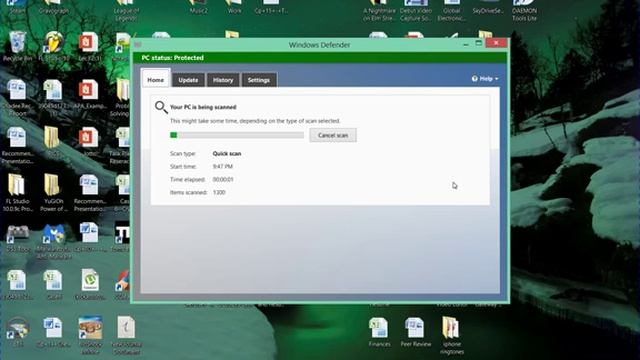Maximize the Windows Defender window
This screenshot has height=360, width=640.
[479, 43]
